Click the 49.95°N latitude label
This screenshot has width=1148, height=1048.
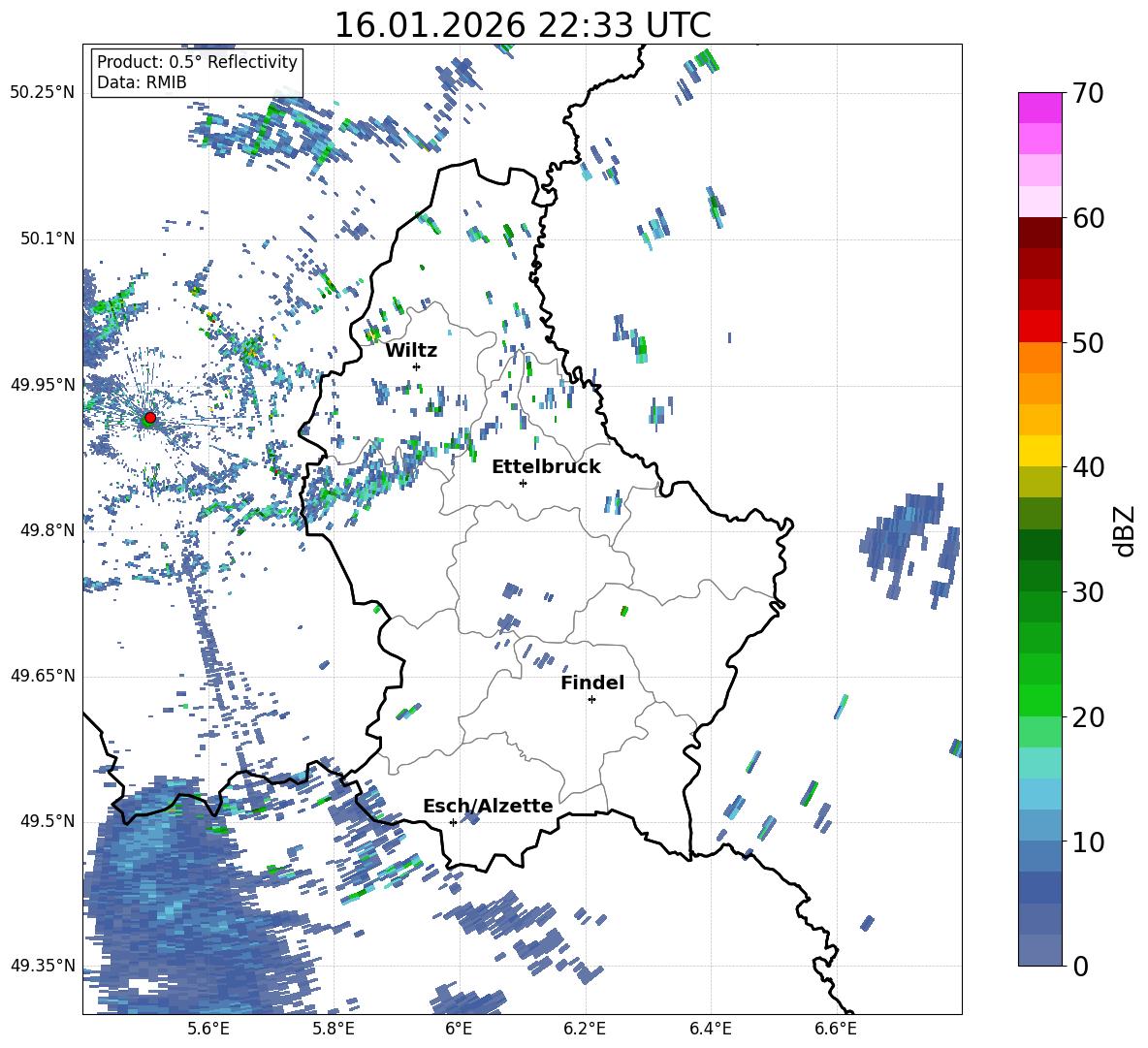tap(43, 384)
